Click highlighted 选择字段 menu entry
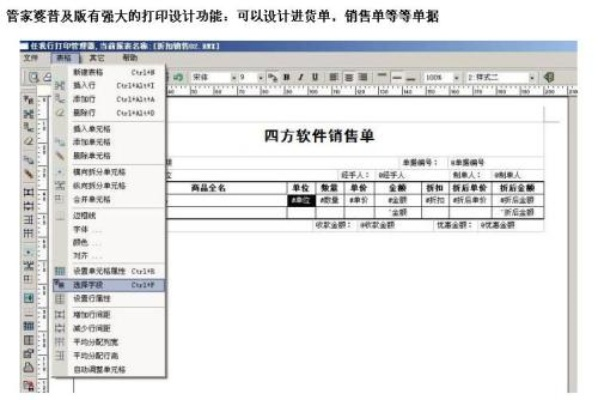This screenshot has width=598, height=400. [x=109, y=285]
